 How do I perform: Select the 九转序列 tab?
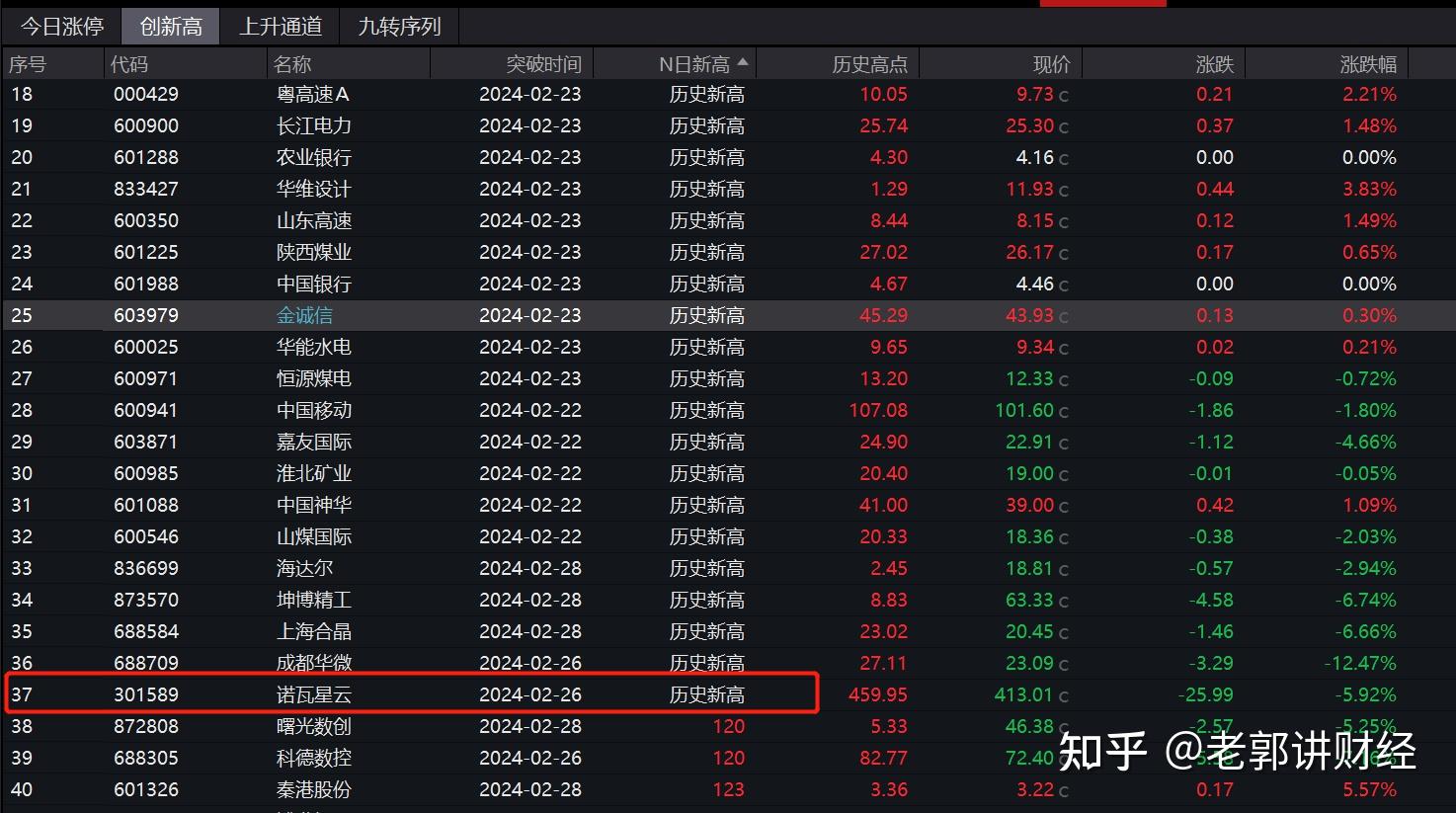(397, 26)
